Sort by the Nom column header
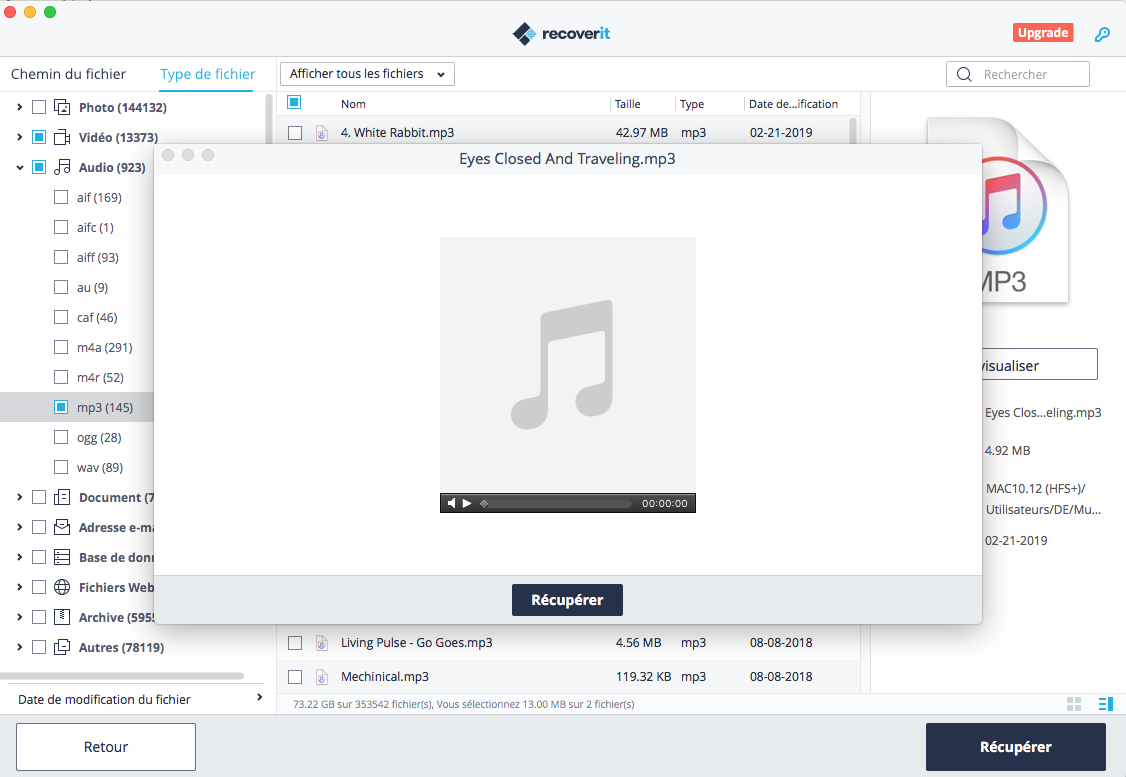This screenshot has height=777, width=1126. 353,104
